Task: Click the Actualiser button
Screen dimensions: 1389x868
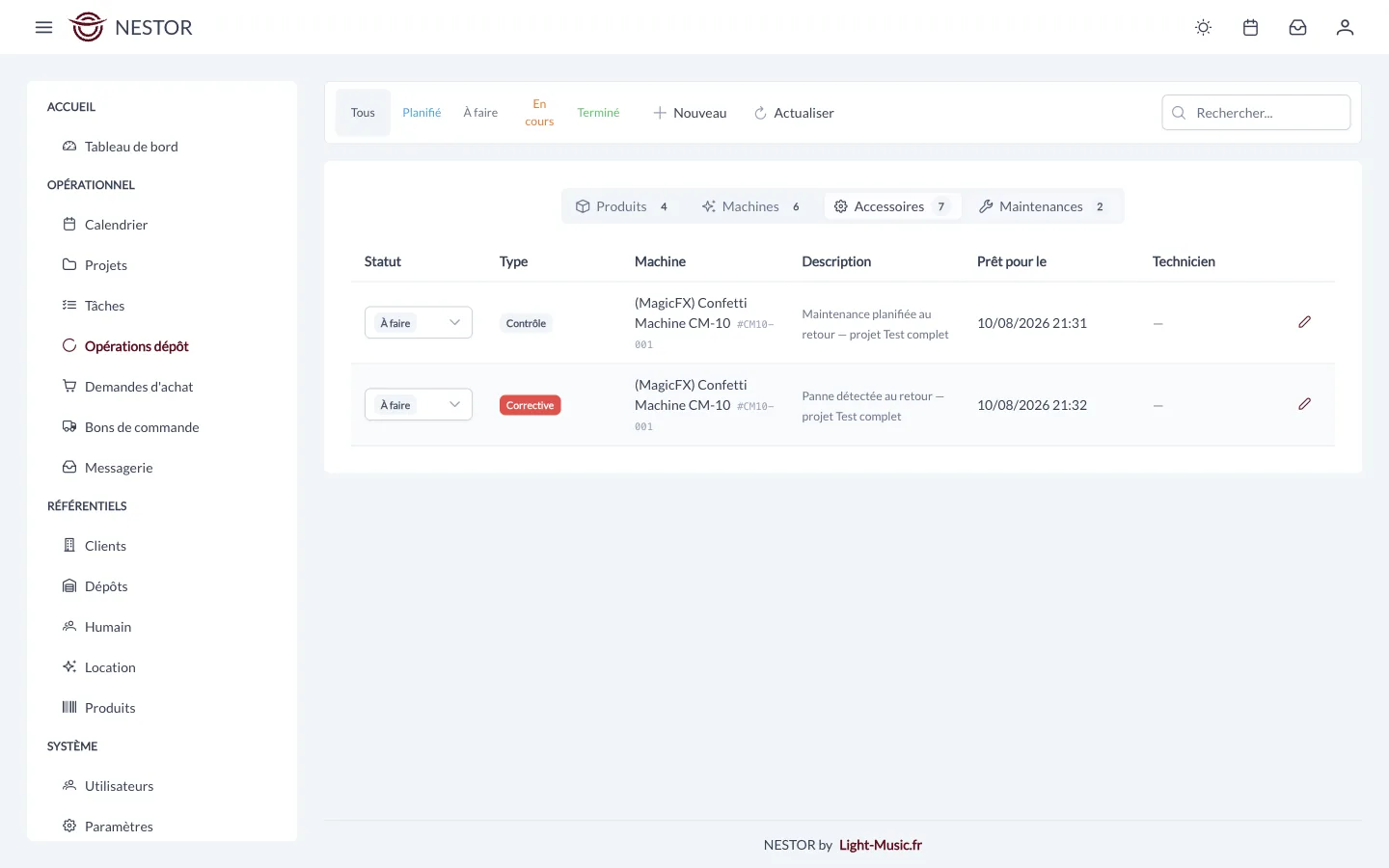Action: (794, 113)
